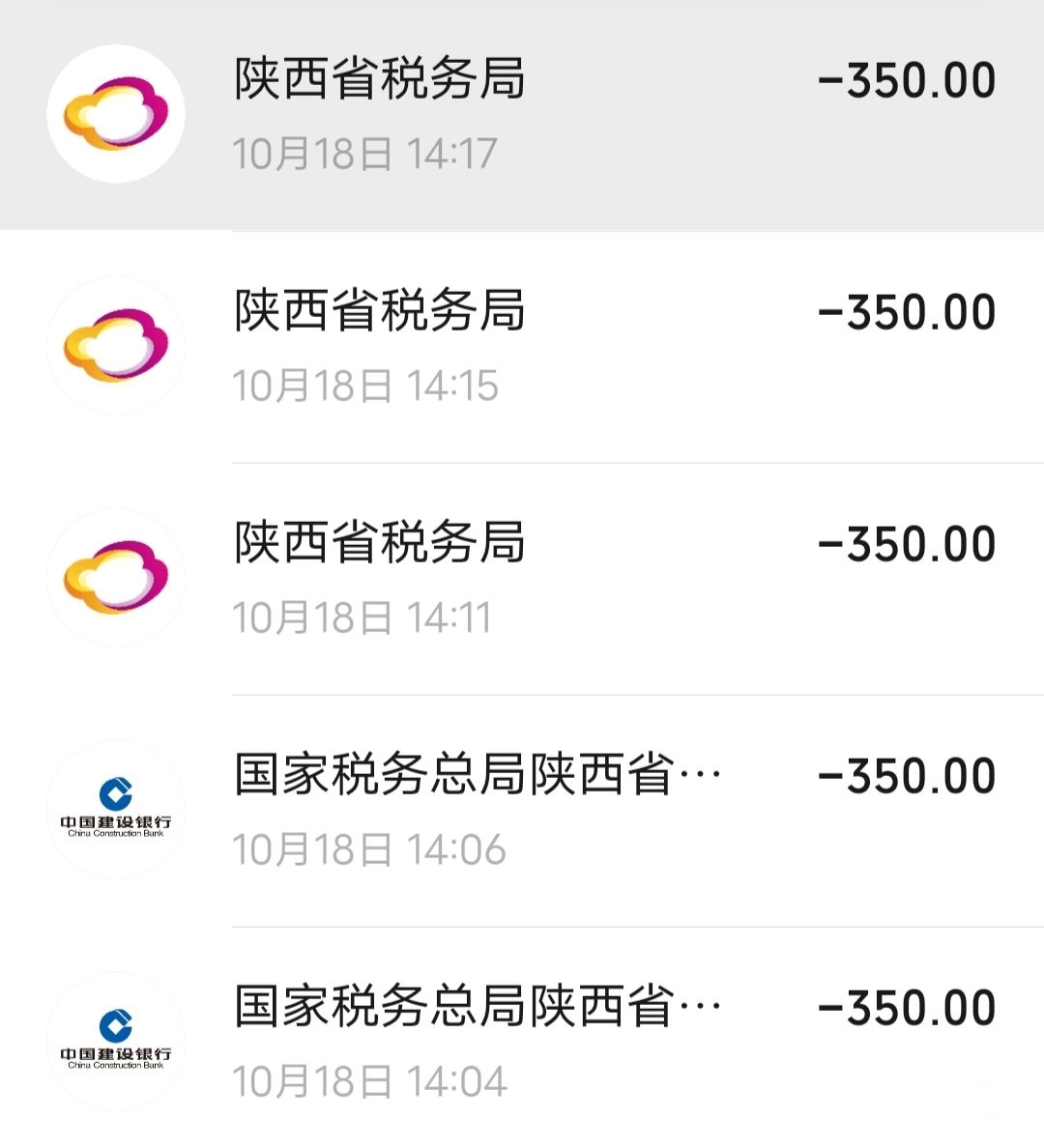Click the cloud logo beside the 14:17 transaction

tap(116, 114)
